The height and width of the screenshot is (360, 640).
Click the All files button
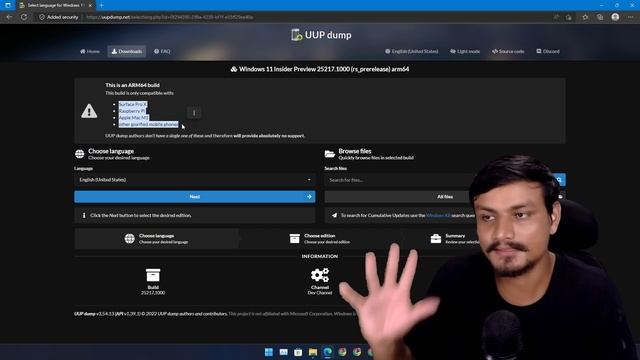click(444, 197)
